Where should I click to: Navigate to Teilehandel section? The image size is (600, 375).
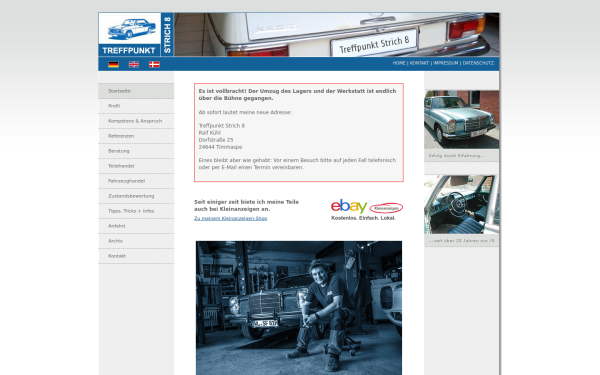tap(136, 166)
